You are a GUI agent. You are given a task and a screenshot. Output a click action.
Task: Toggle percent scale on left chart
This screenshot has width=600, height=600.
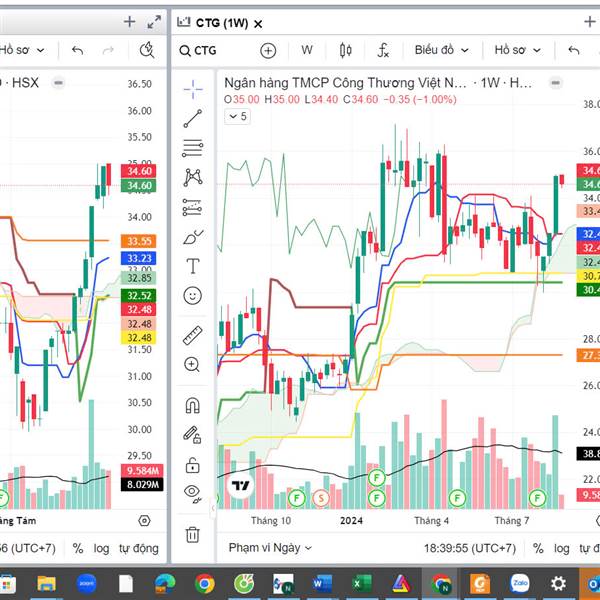(x=78, y=548)
